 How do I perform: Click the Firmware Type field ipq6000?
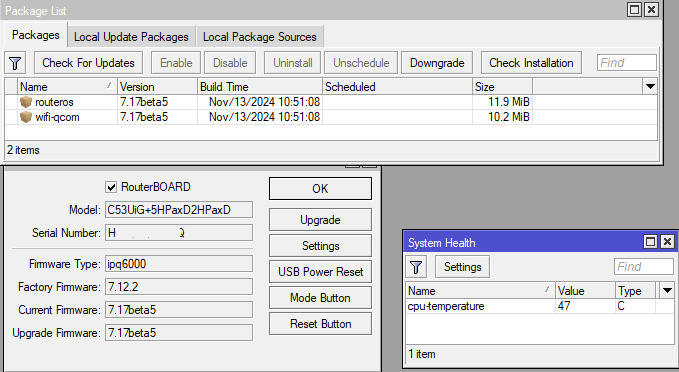pos(179,264)
